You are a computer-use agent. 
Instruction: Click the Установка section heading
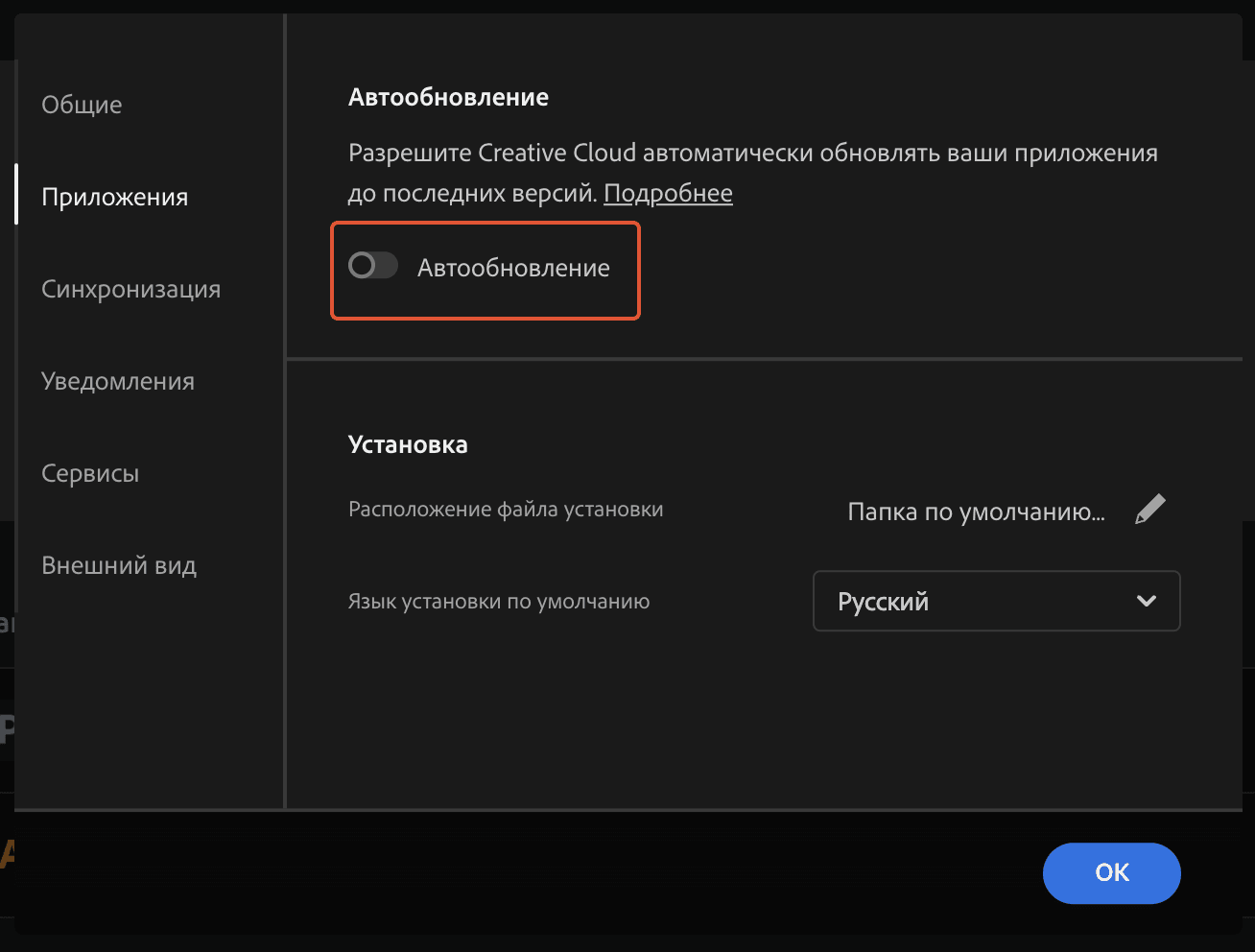[408, 444]
